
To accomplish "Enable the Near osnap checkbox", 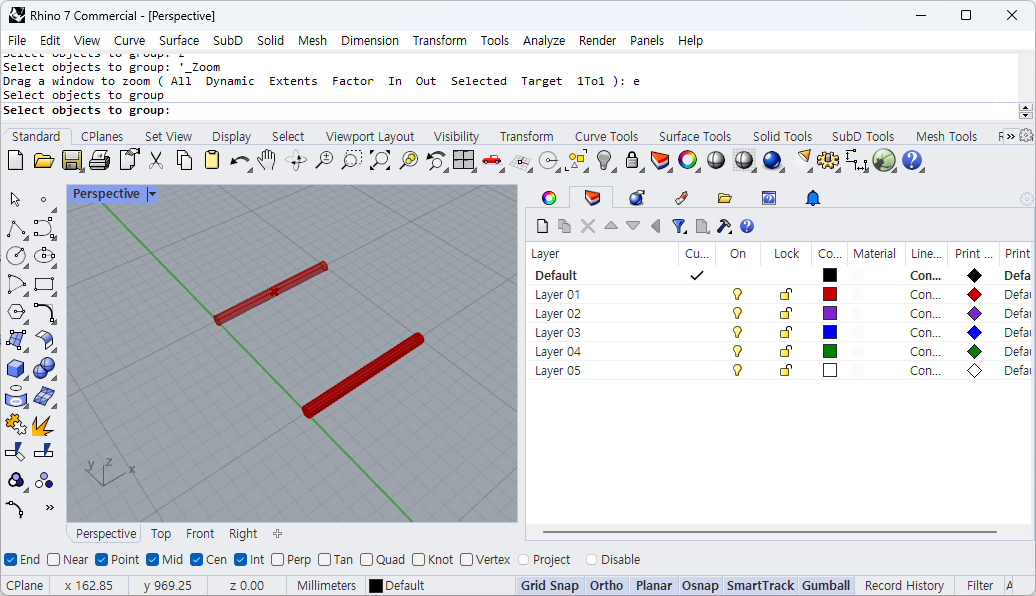I will [x=54, y=560].
